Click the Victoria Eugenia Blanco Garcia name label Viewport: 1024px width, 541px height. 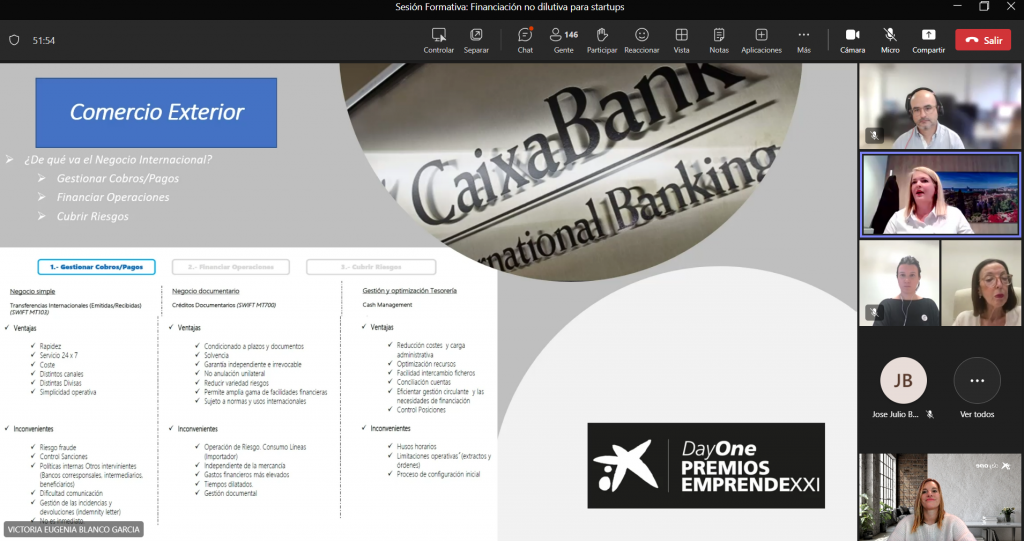tap(73, 529)
